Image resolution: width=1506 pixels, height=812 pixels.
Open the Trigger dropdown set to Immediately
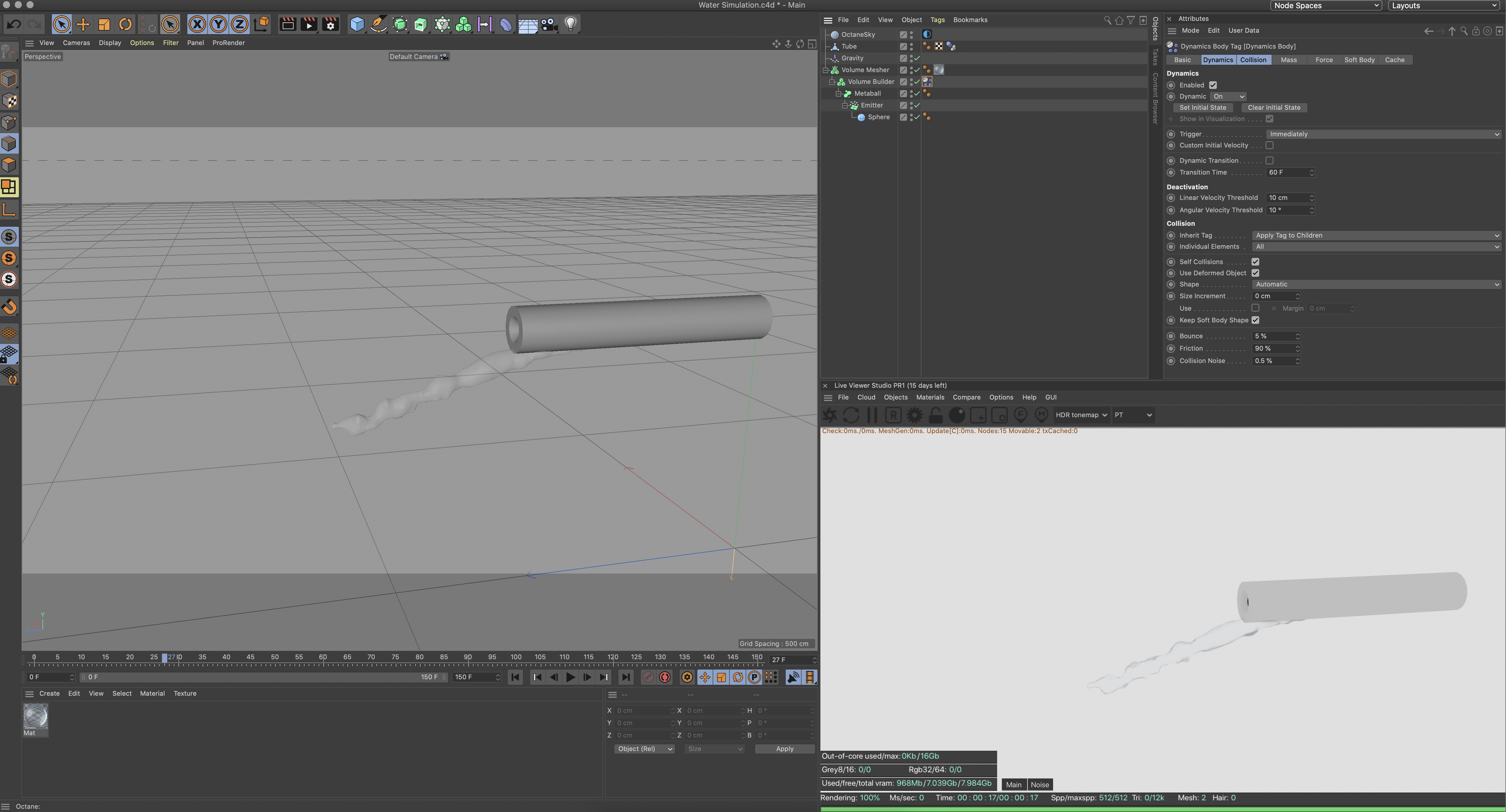point(1383,134)
